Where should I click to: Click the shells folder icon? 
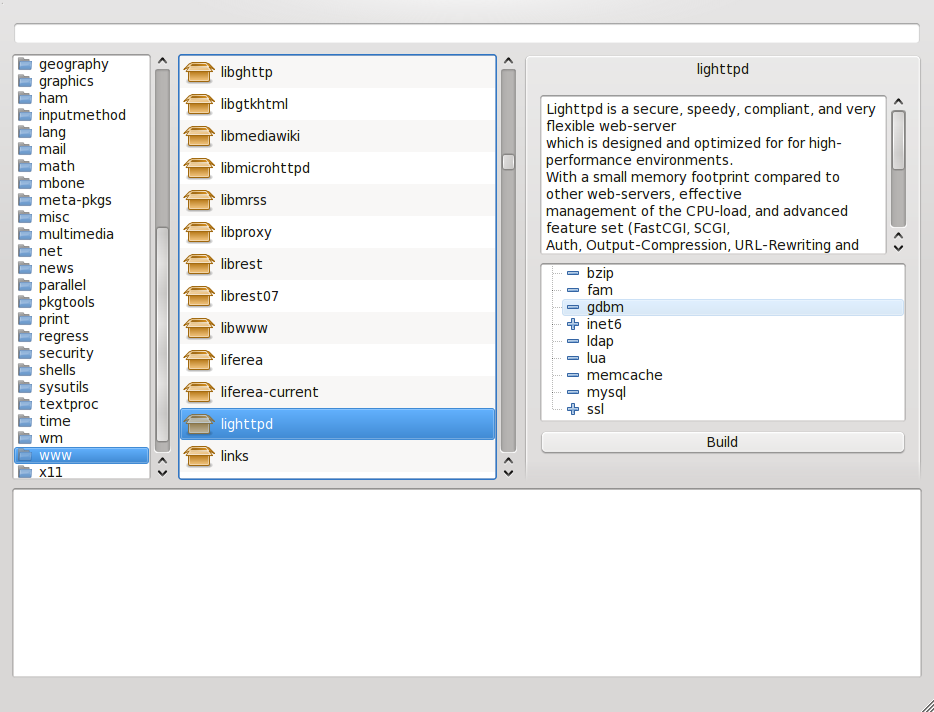point(25,371)
